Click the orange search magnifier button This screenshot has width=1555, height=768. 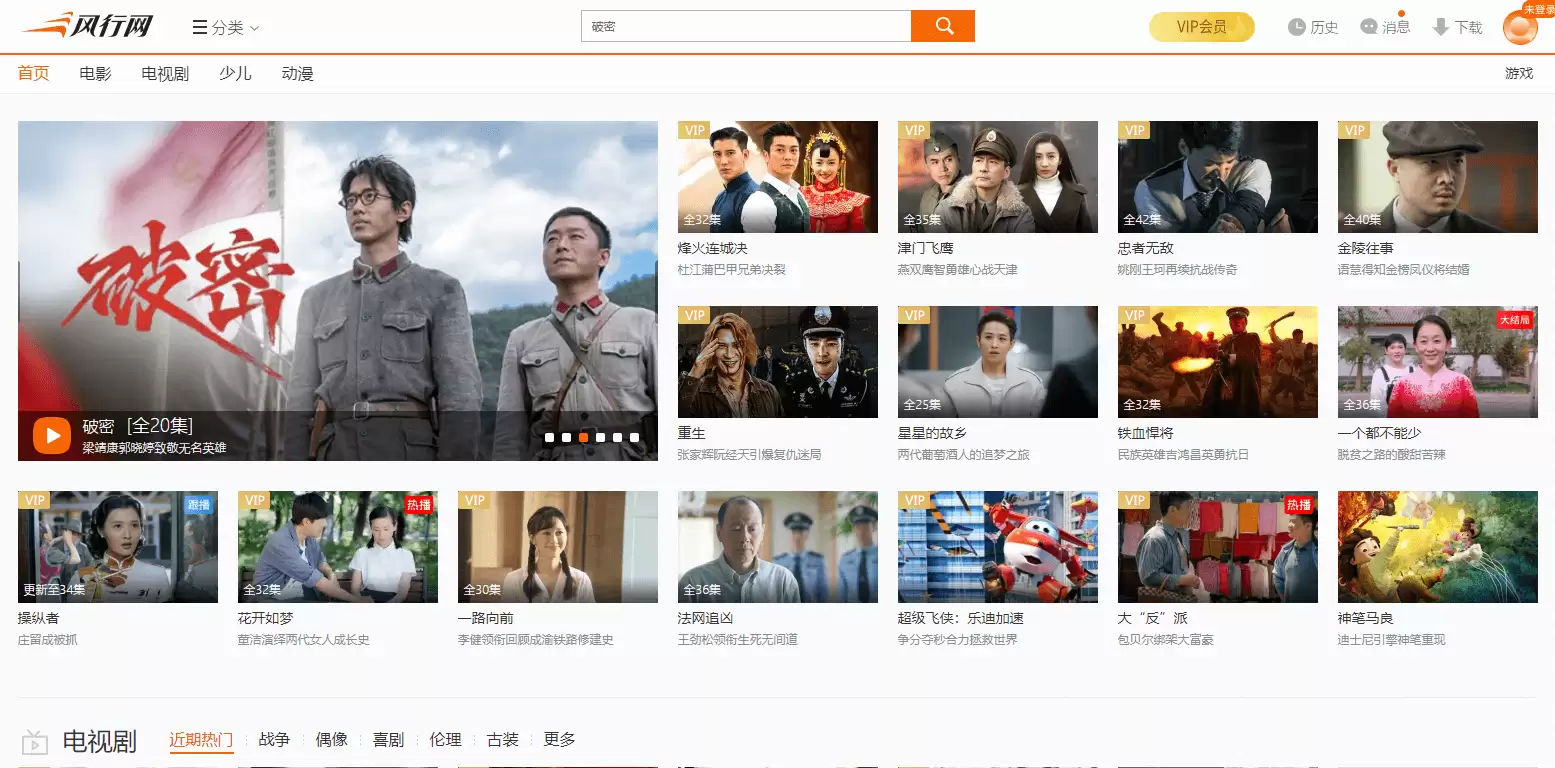tap(942, 26)
